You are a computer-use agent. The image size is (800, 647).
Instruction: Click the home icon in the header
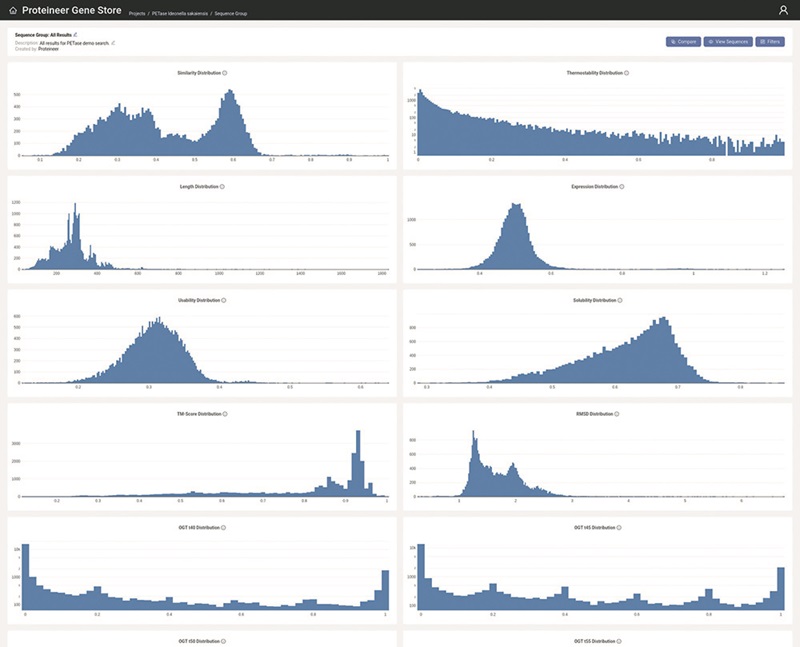coord(13,10)
